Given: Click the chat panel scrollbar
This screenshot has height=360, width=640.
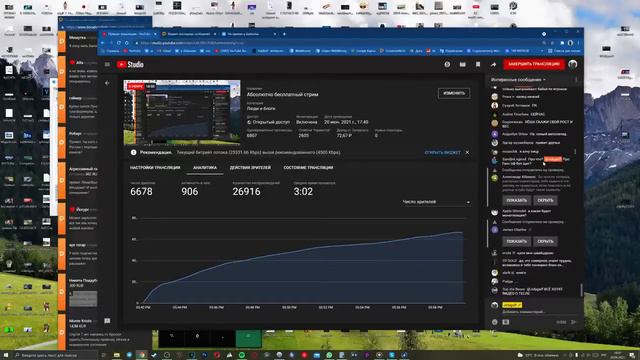Looking at the screenshot, I should 581,290.
